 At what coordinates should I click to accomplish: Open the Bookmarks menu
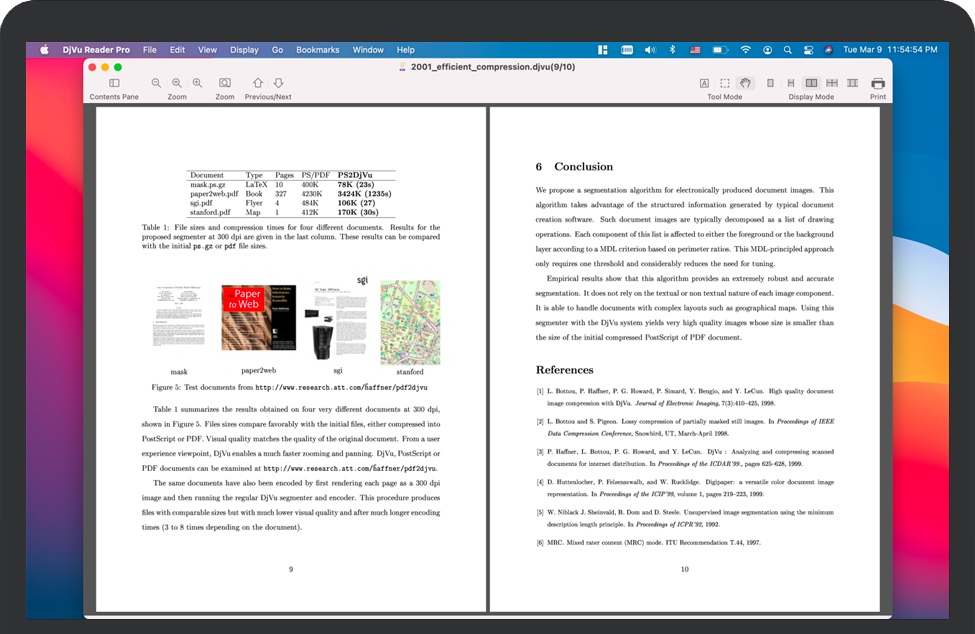click(317, 49)
